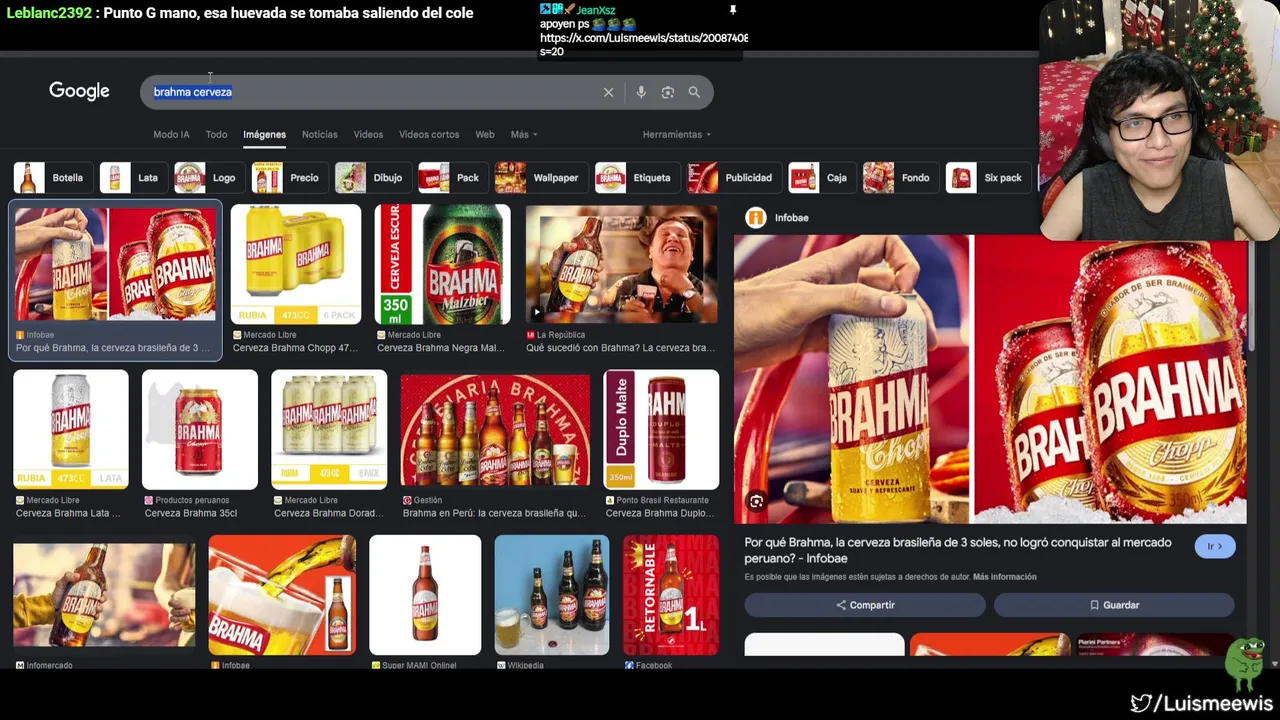
Task: Click the JeanXsz username in chat overlay
Action: pyautogui.click(x=596, y=10)
